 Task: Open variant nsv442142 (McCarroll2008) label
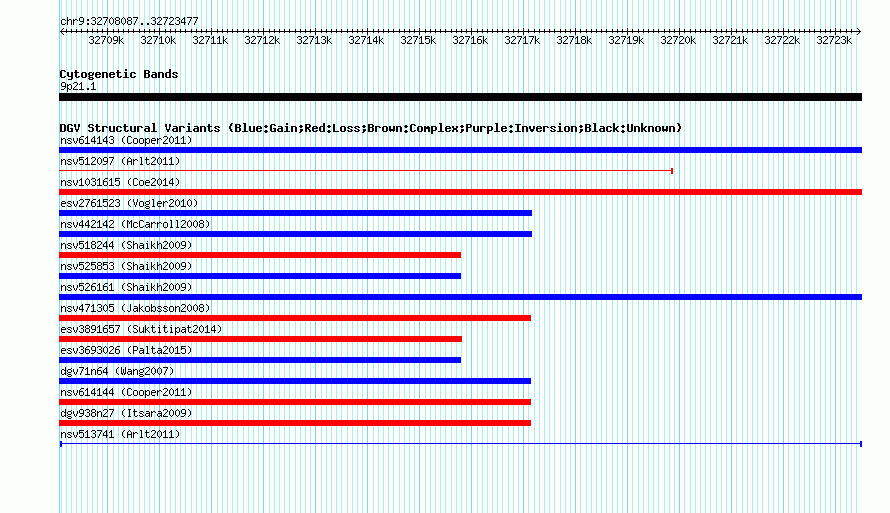tap(135, 224)
